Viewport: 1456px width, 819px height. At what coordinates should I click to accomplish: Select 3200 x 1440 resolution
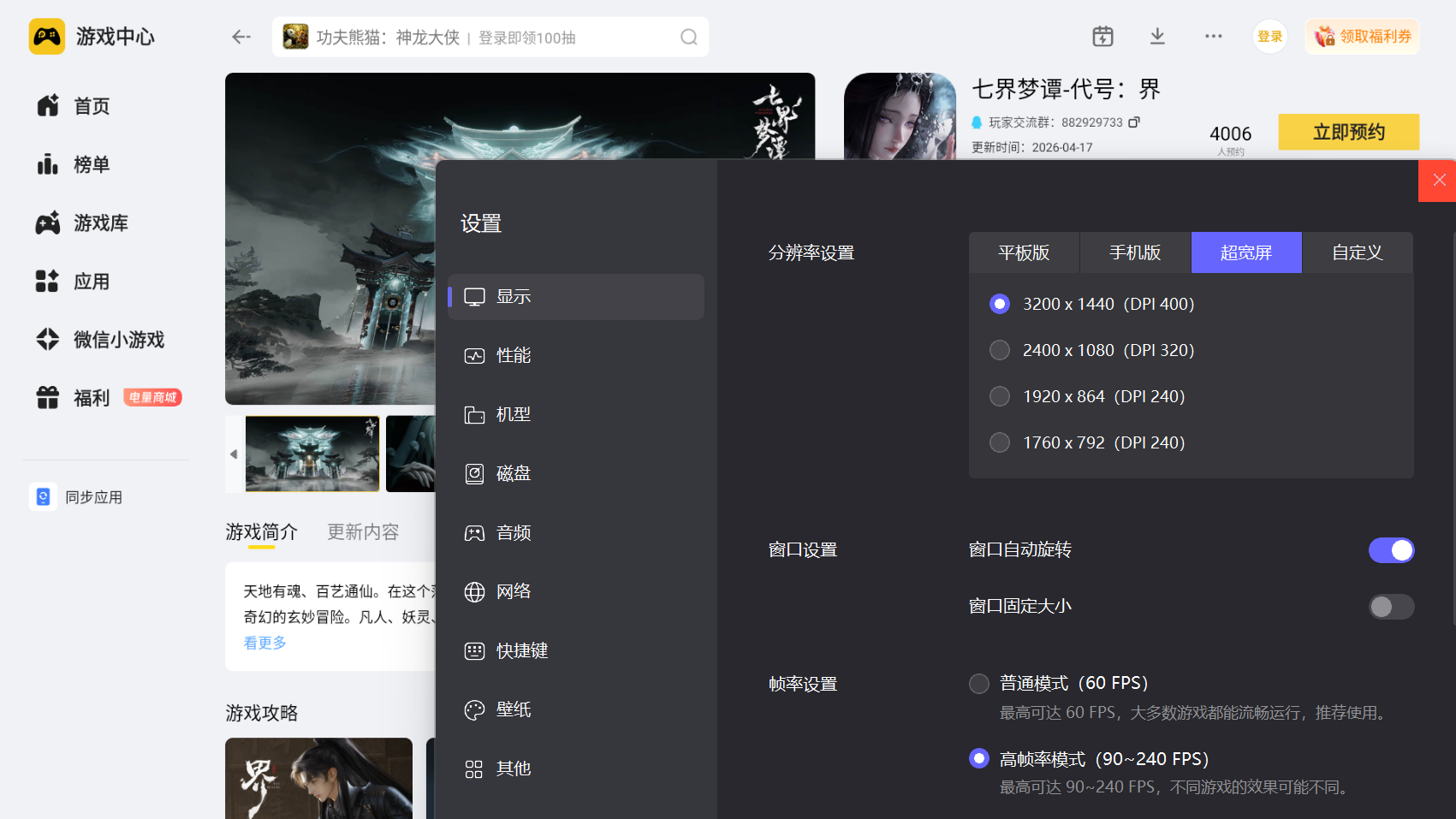coord(1000,304)
